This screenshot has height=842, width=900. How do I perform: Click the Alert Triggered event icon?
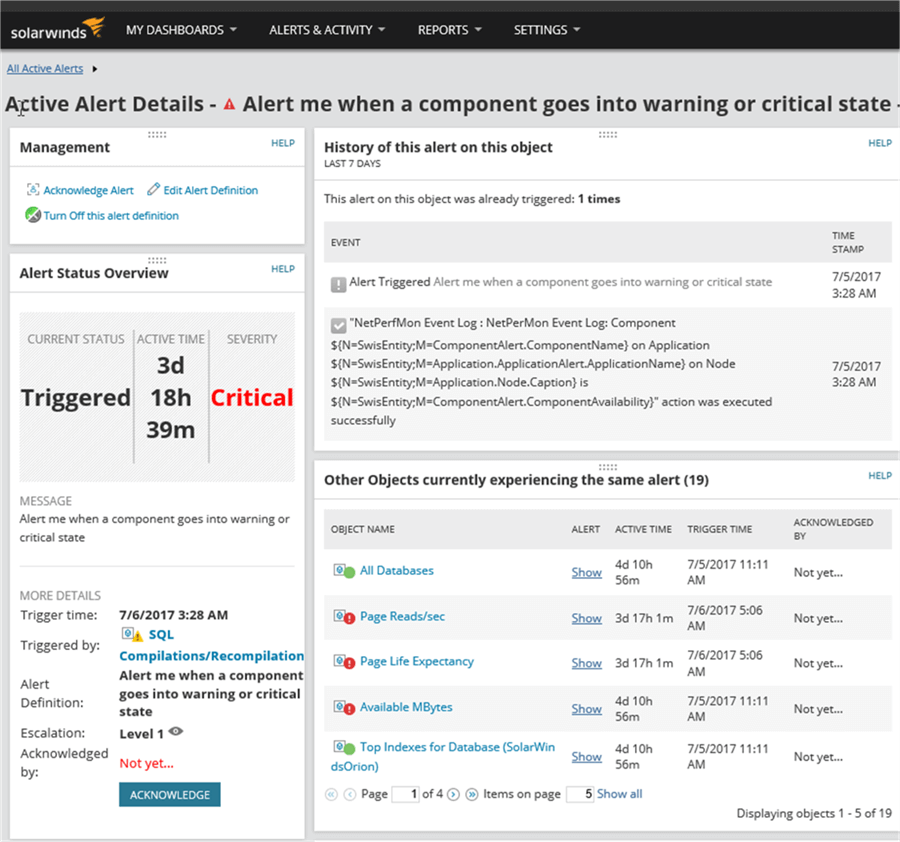pyautogui.click(x=339, y=284)
